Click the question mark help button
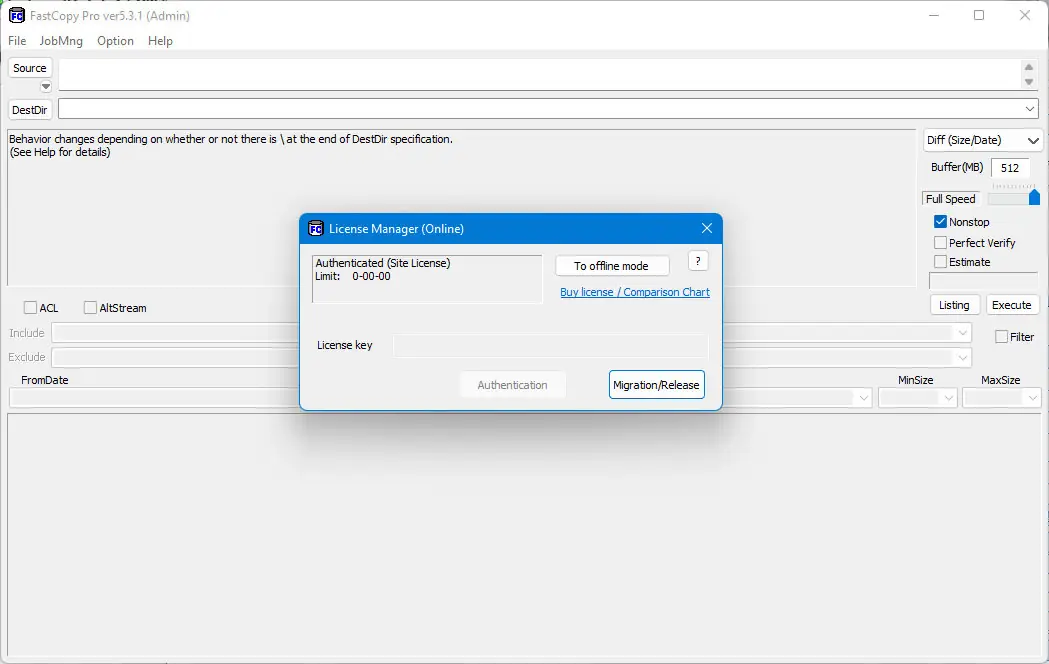Screen dimensions: 1049x664 click(698, 261)
